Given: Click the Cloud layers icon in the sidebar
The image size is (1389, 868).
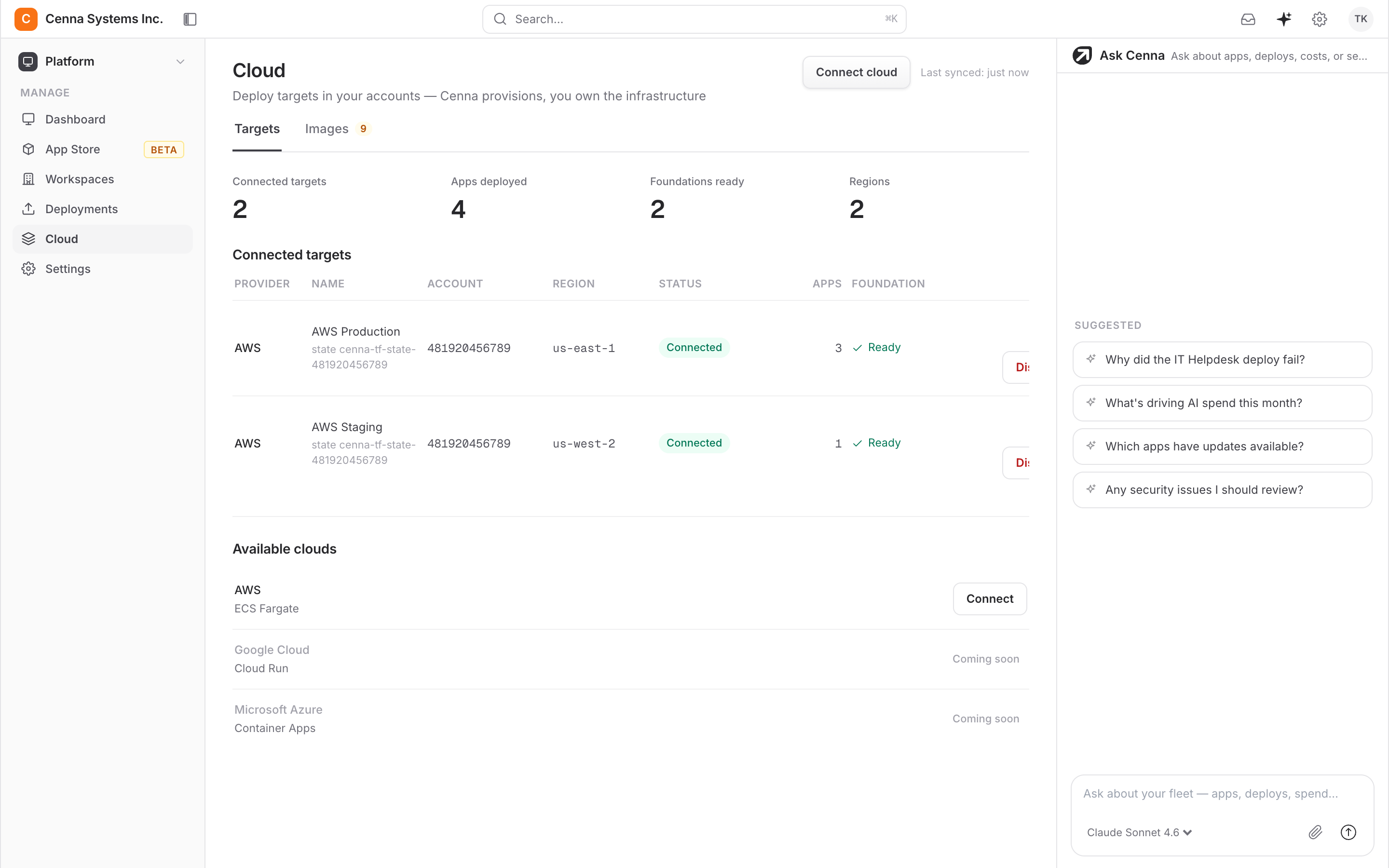Looking at the screenshot, I should [28, 239].
